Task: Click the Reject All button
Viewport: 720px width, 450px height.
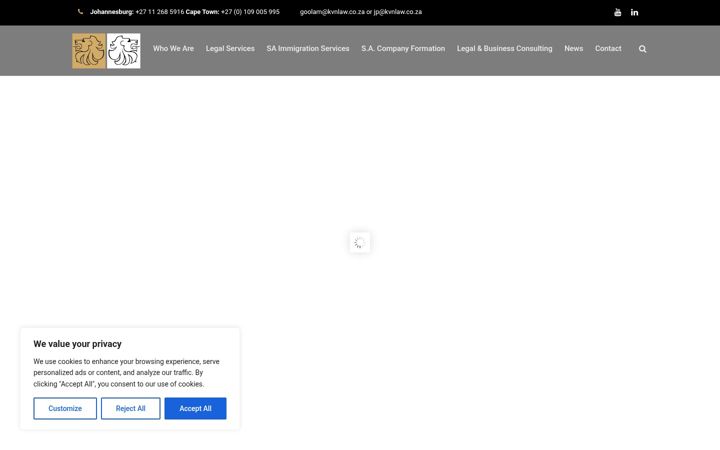Action: [130, 408]
